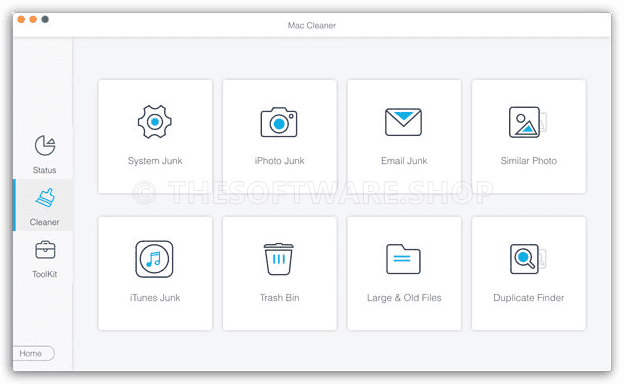Screen dimensions: 624x384
Task: Click the iTunes Junk label
Action: click(x=155, y=298)
